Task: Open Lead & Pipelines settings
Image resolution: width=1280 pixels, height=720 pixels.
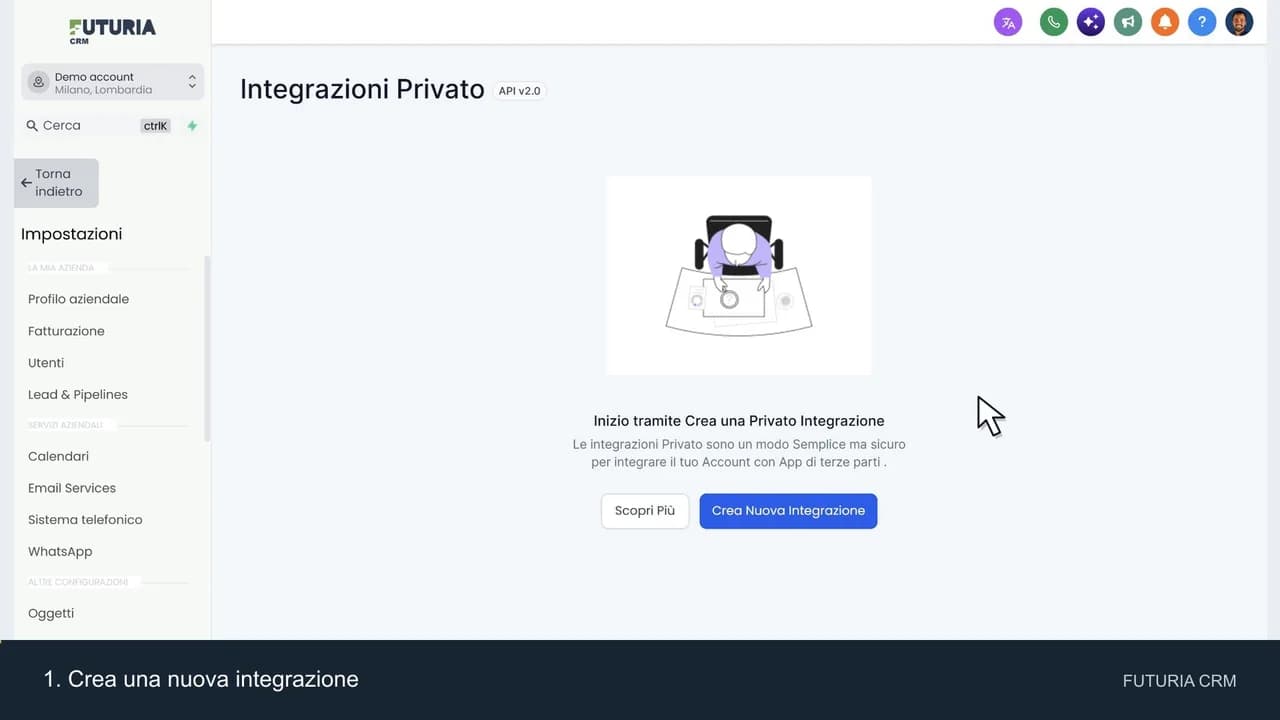Action: click(x=78, y=395)
